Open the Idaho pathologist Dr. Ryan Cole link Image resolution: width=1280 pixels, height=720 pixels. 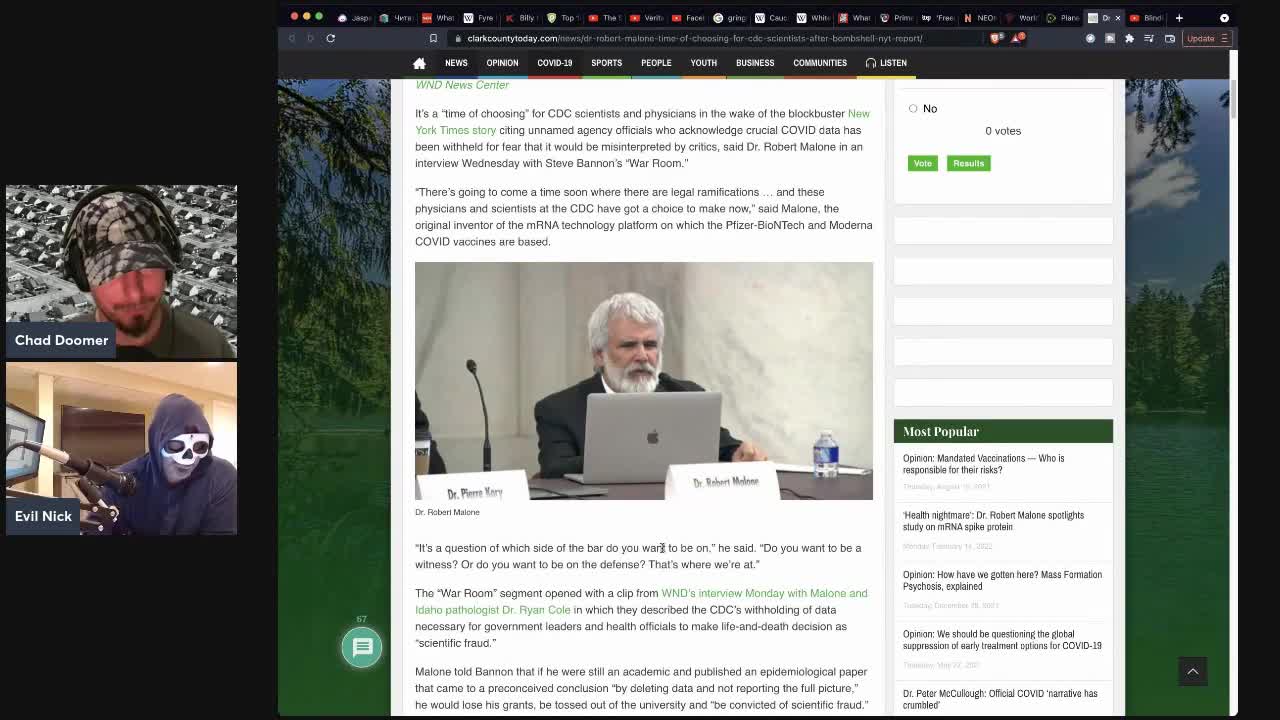tap(493, 610)
